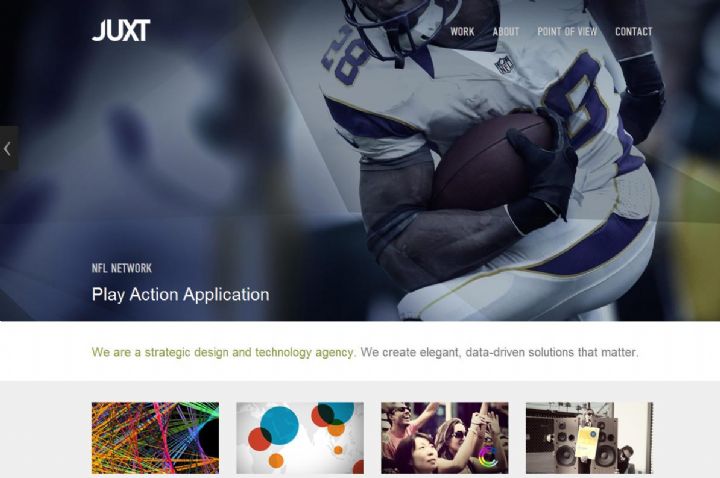Click the large blue circle on the map

[x=279, y=425]
